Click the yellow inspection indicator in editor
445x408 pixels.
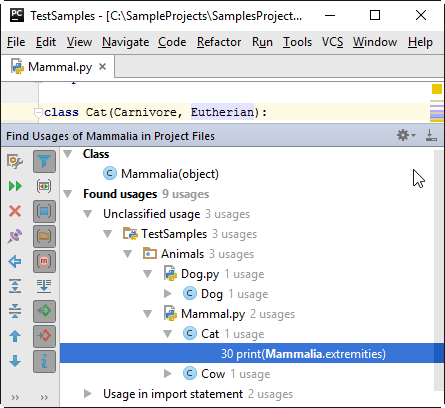coord(437,89)
